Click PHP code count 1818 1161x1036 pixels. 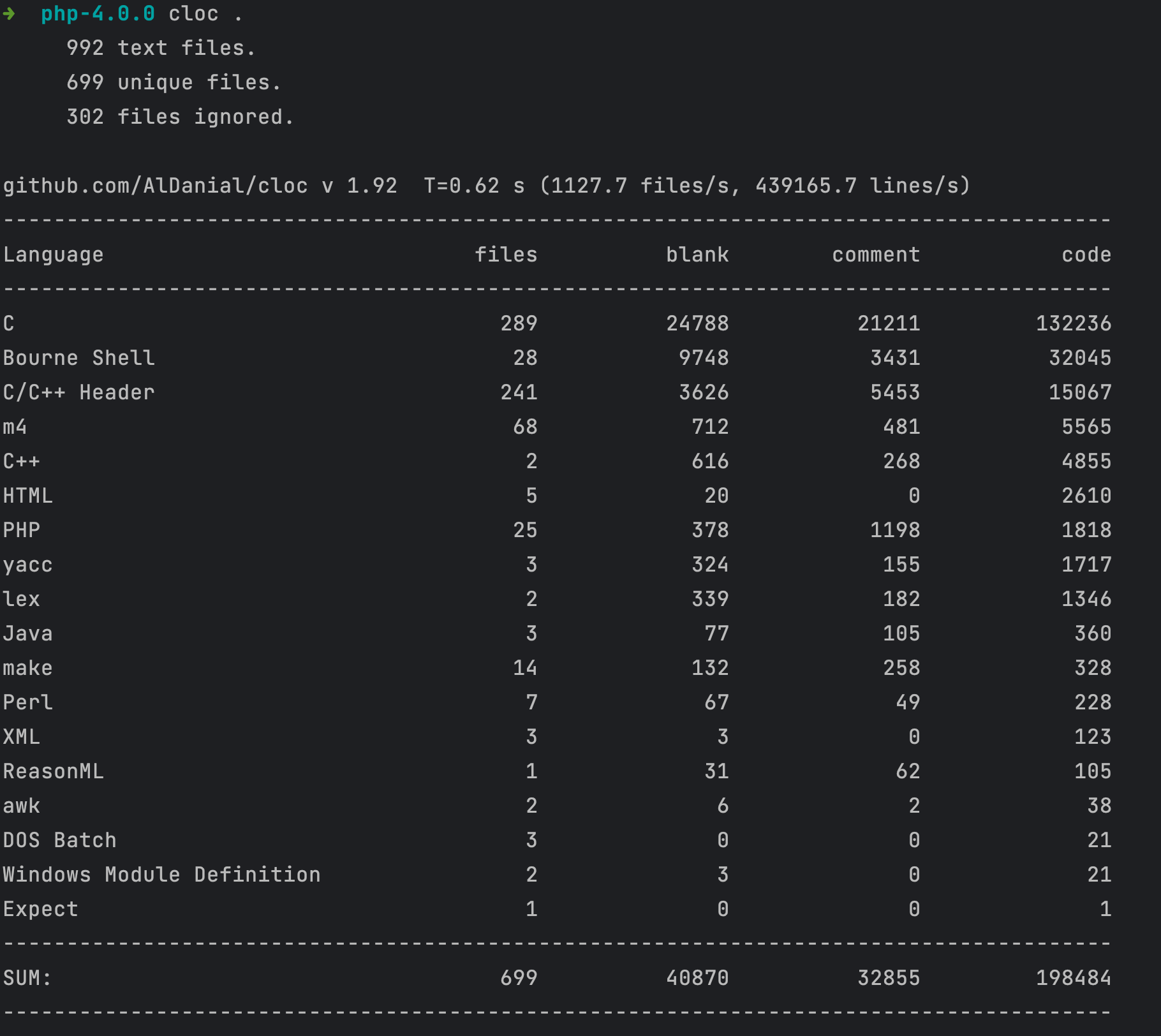(1086, 530)
